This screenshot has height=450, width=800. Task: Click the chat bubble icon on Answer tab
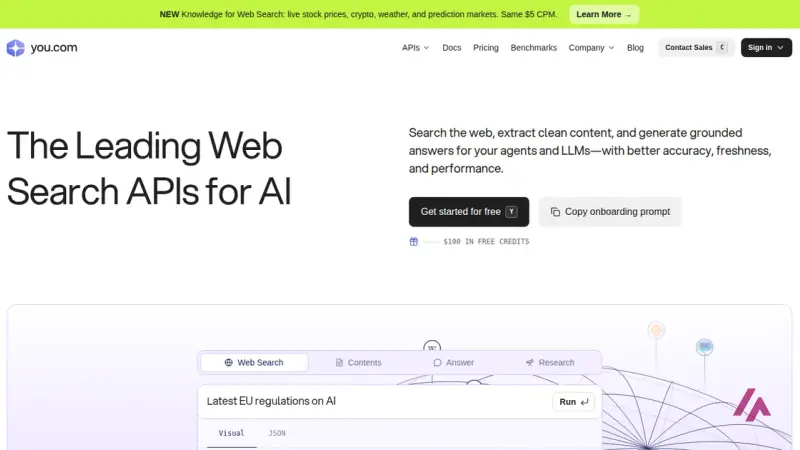tap(437, 362)
